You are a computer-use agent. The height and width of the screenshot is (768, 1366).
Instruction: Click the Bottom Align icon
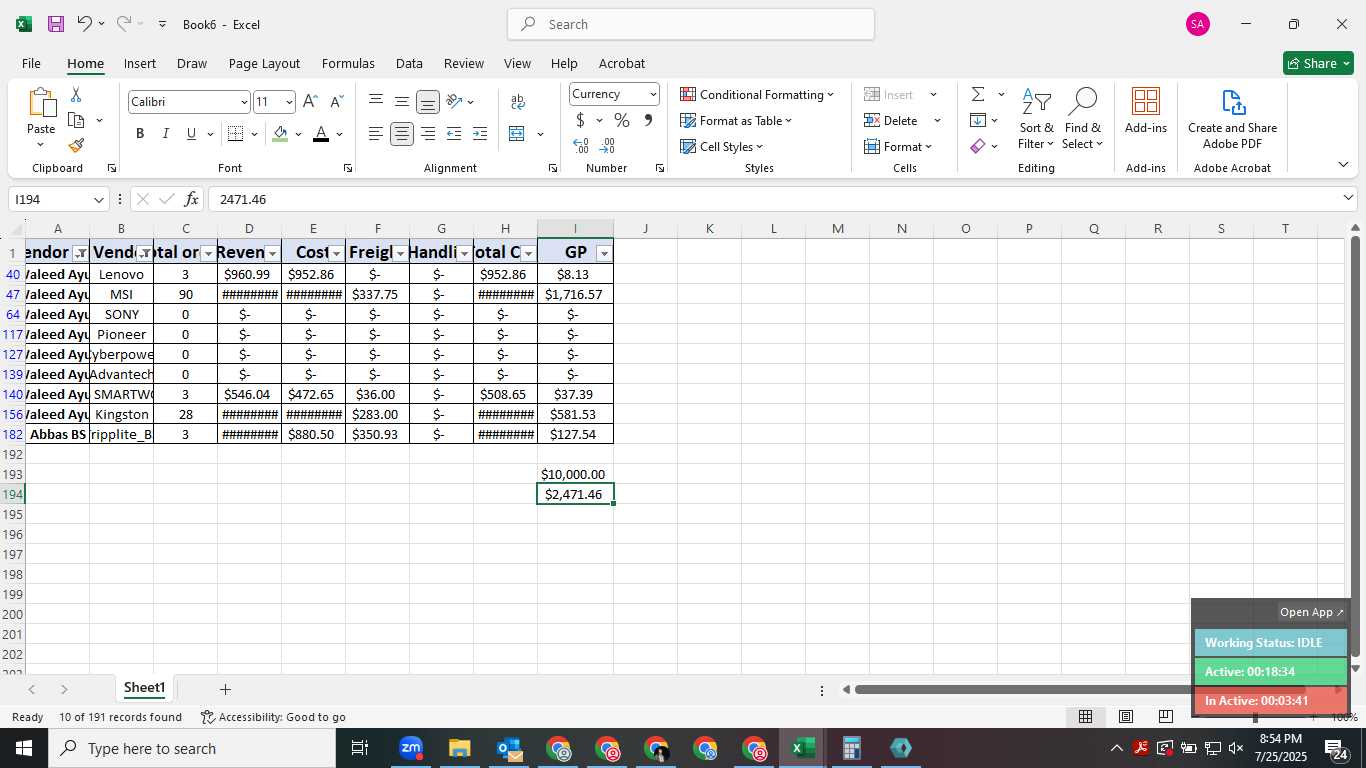[428, 102]
